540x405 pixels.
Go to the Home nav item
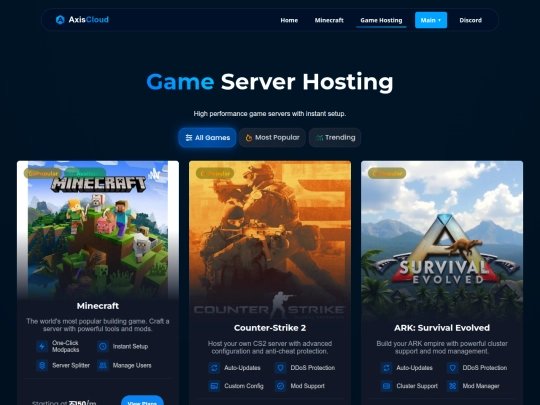pyautogui.click(x=289, y=20)
